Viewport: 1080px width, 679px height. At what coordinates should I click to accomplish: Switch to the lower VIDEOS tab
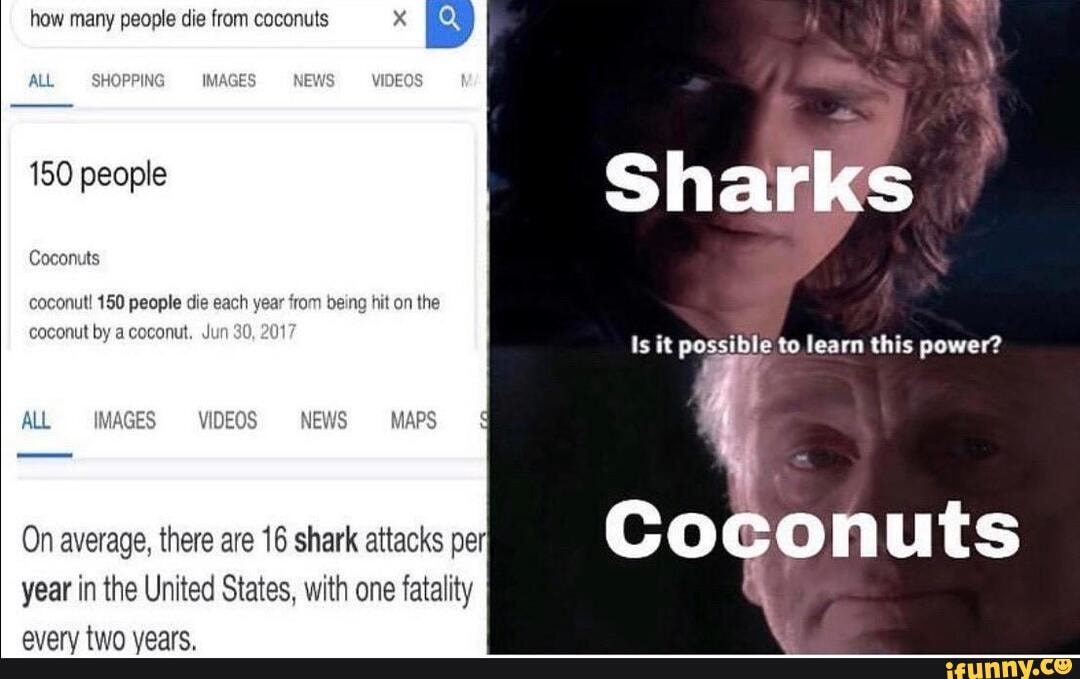[228, 420]
